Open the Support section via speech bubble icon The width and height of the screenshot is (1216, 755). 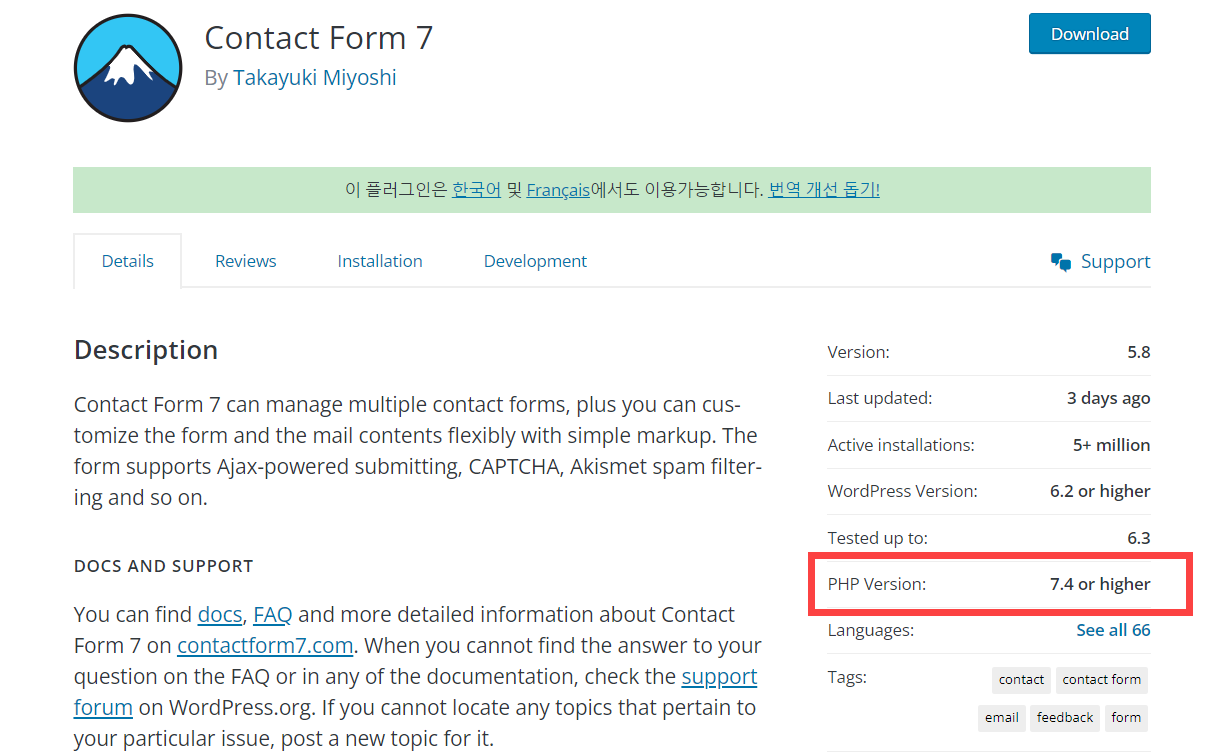tap(1100, 261)
